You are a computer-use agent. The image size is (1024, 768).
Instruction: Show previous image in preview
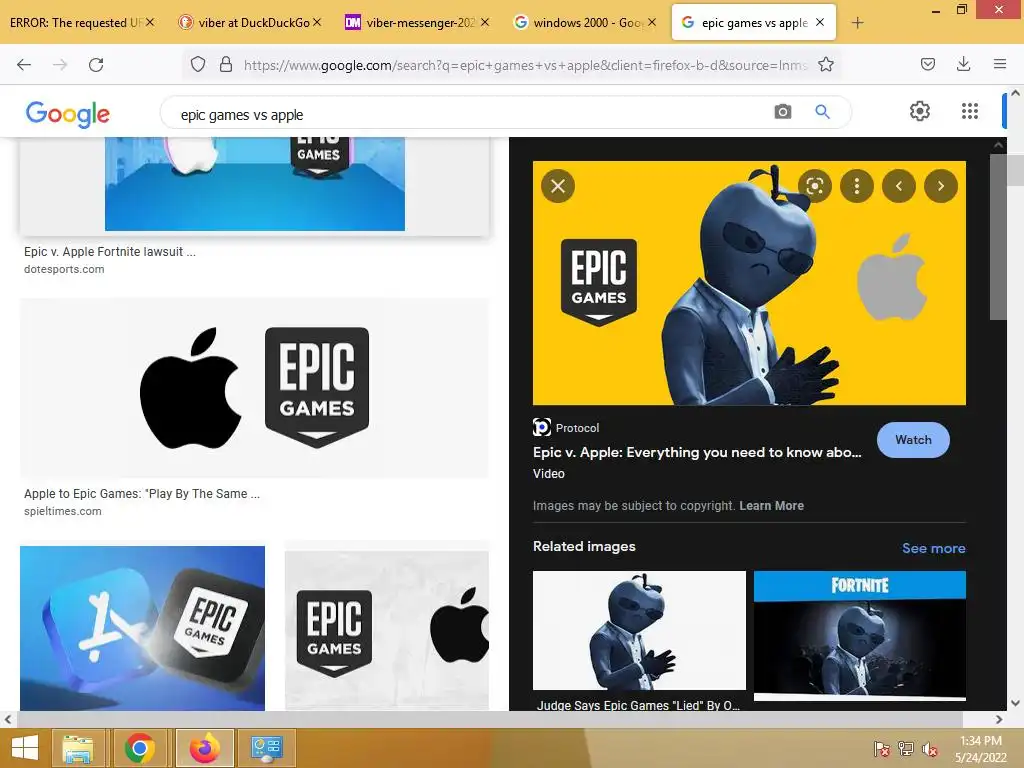point(899,186)
